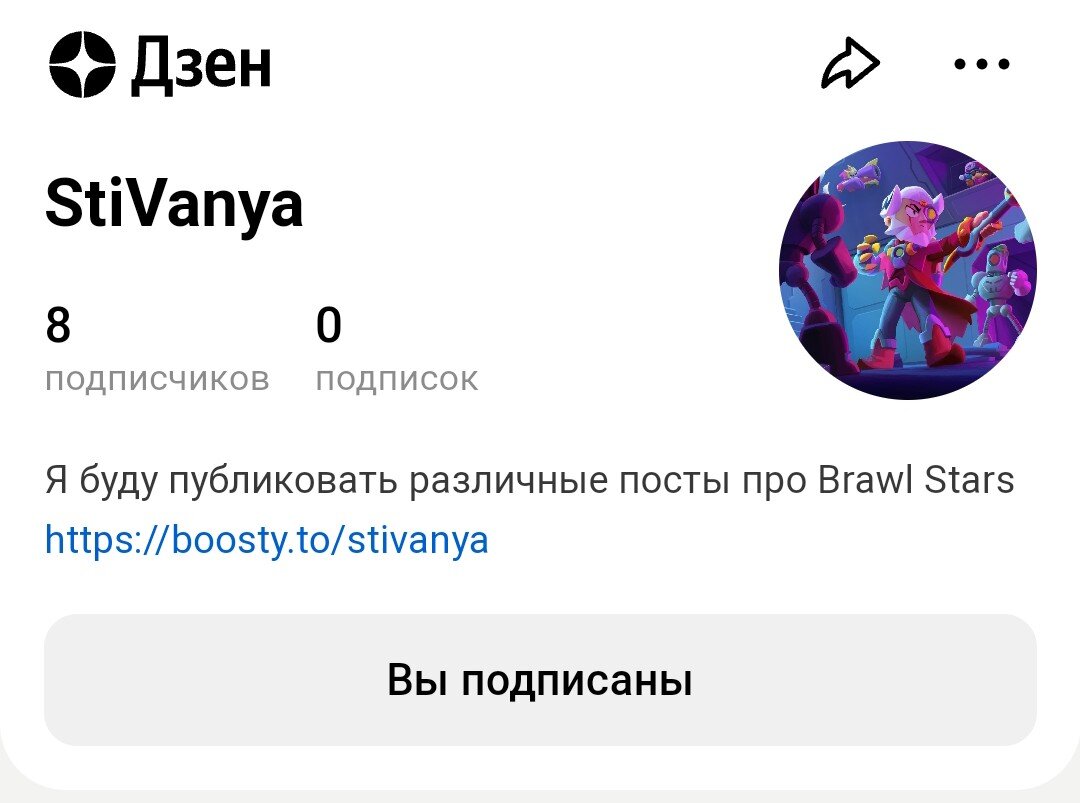Click the word публиковать in description
The height and width of the screenshot is (803, 1080).
pyautogui.click(x=283, y=481)
